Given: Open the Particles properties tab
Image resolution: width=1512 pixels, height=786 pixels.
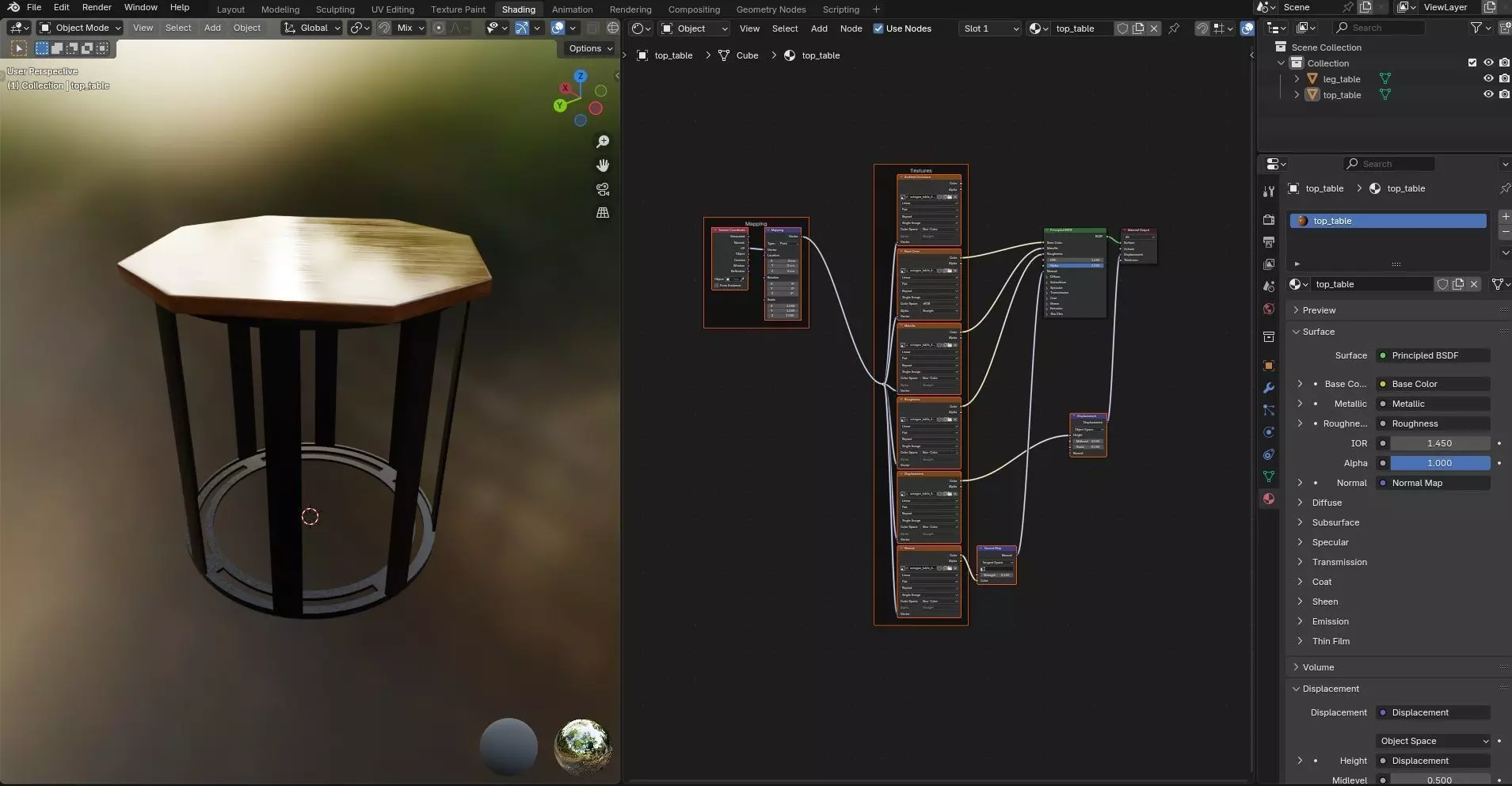Looking at the screenshot, I should tap(1269, 410).
